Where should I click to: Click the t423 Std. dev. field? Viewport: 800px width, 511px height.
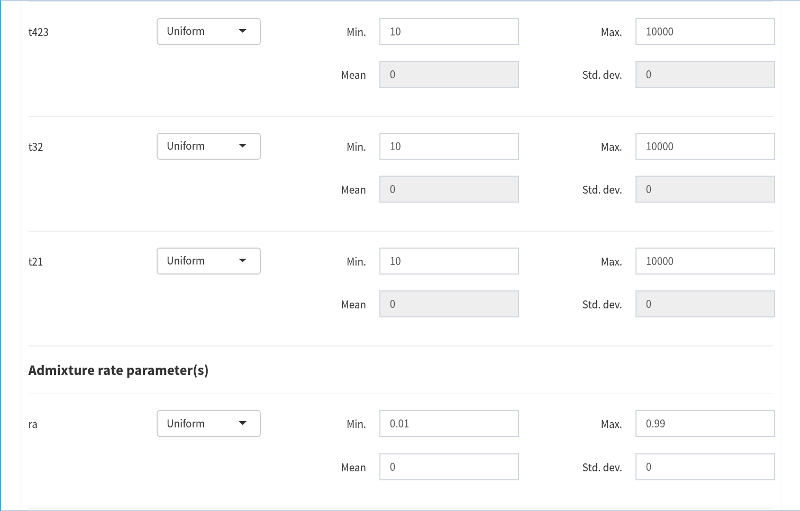tap(704, 75)
